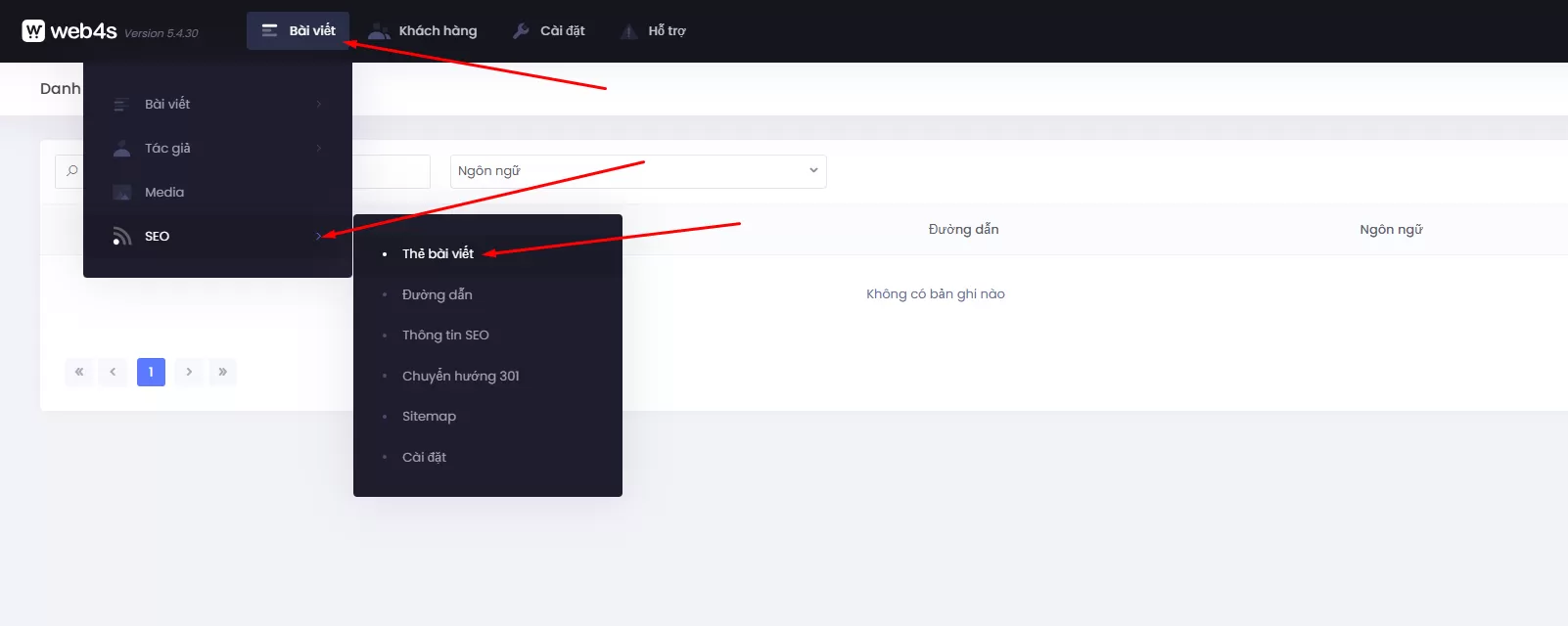Image resolution: width=1568 pixels, height=626 pixels.
Task: Click the SEO feed icon
Action: [x=121, y=236]
